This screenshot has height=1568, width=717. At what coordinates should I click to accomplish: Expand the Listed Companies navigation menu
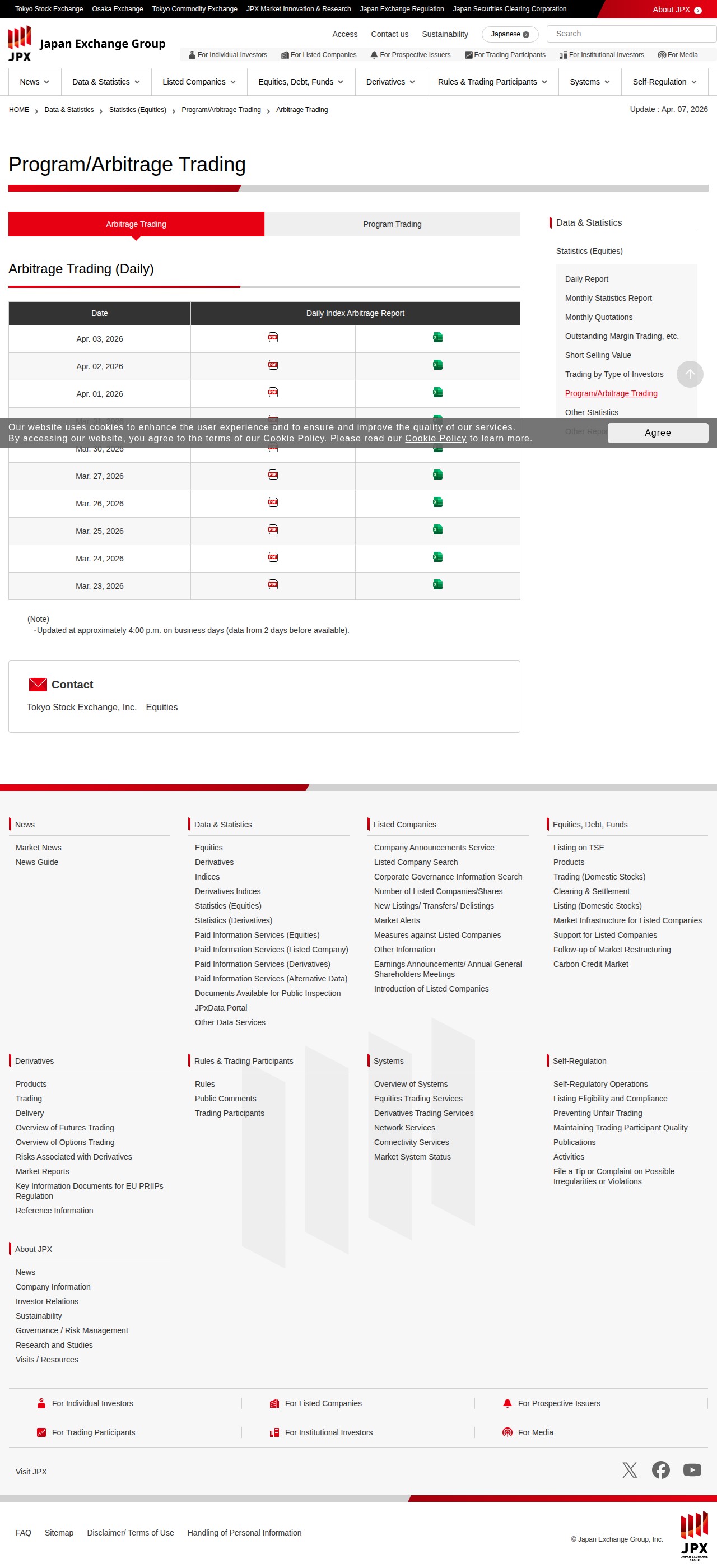[x=199, y=82]
